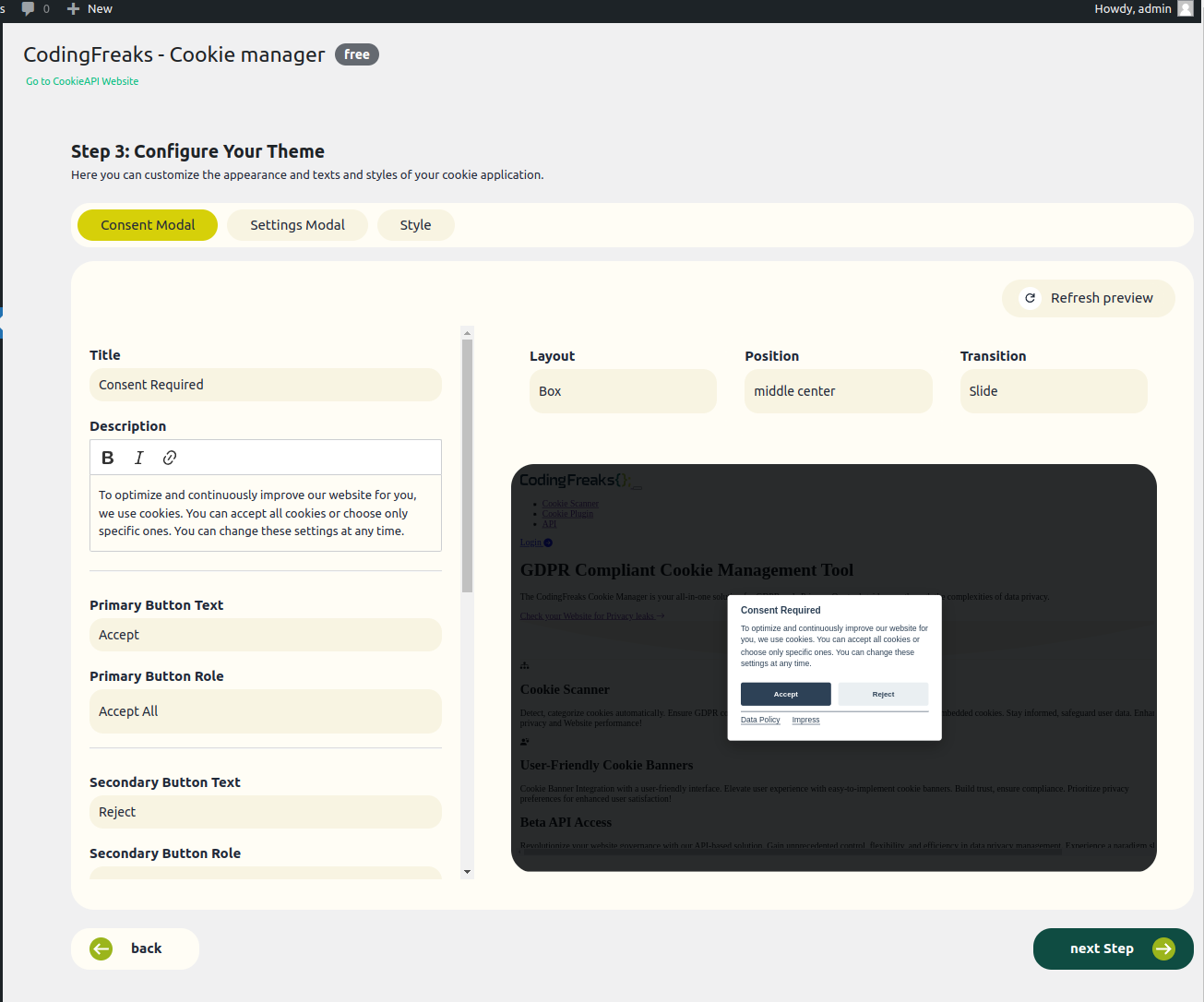
Task: Open the Transition dropdown showing Slide
Action: 1054,391
